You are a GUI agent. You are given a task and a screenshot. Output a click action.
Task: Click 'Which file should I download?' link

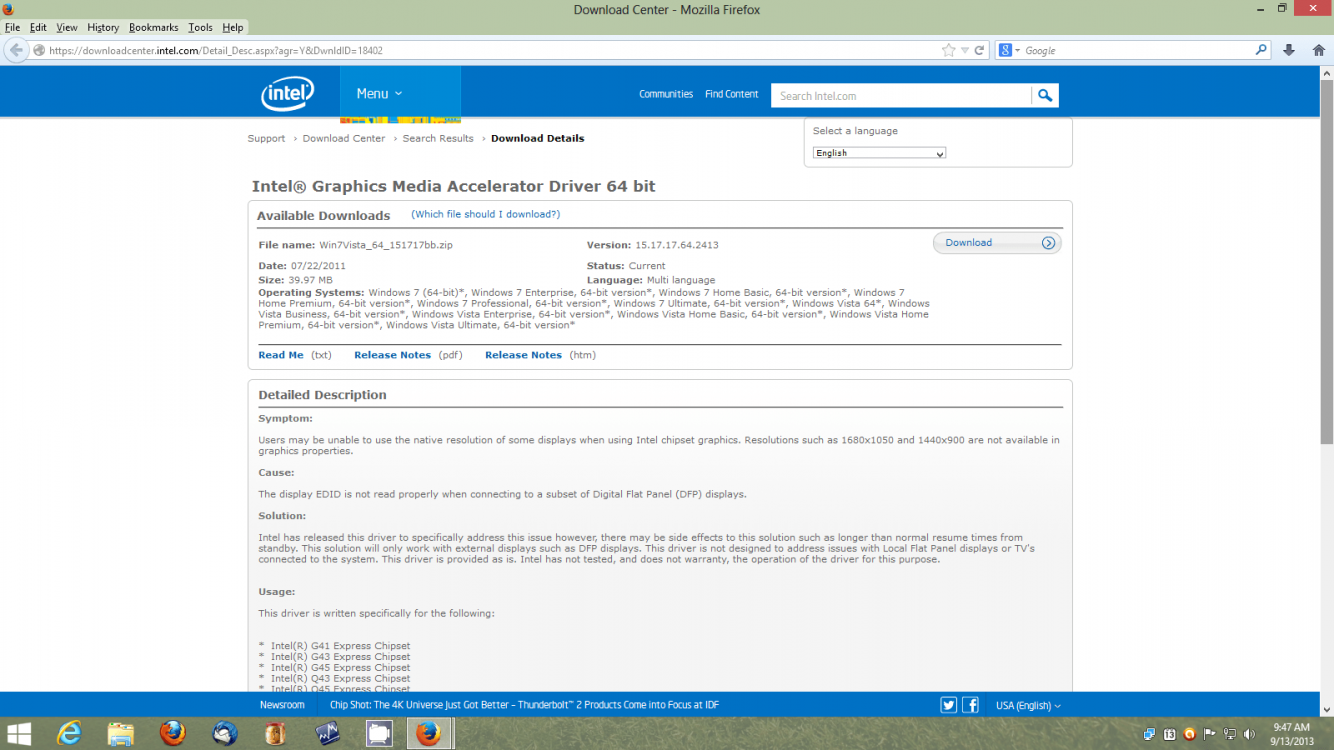486,214
